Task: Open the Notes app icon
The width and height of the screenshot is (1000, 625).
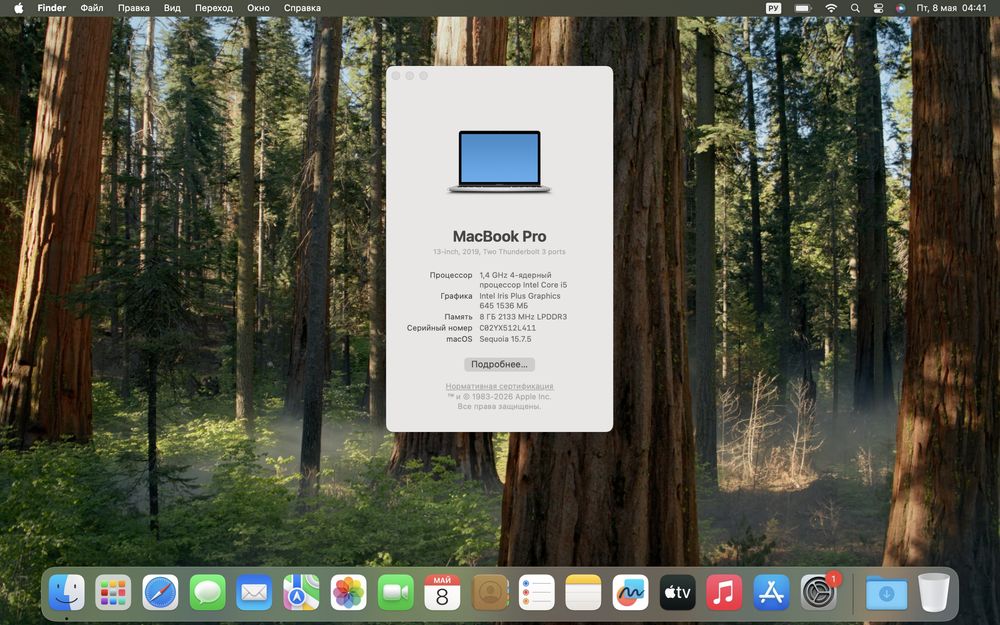Action: [583, 592]
